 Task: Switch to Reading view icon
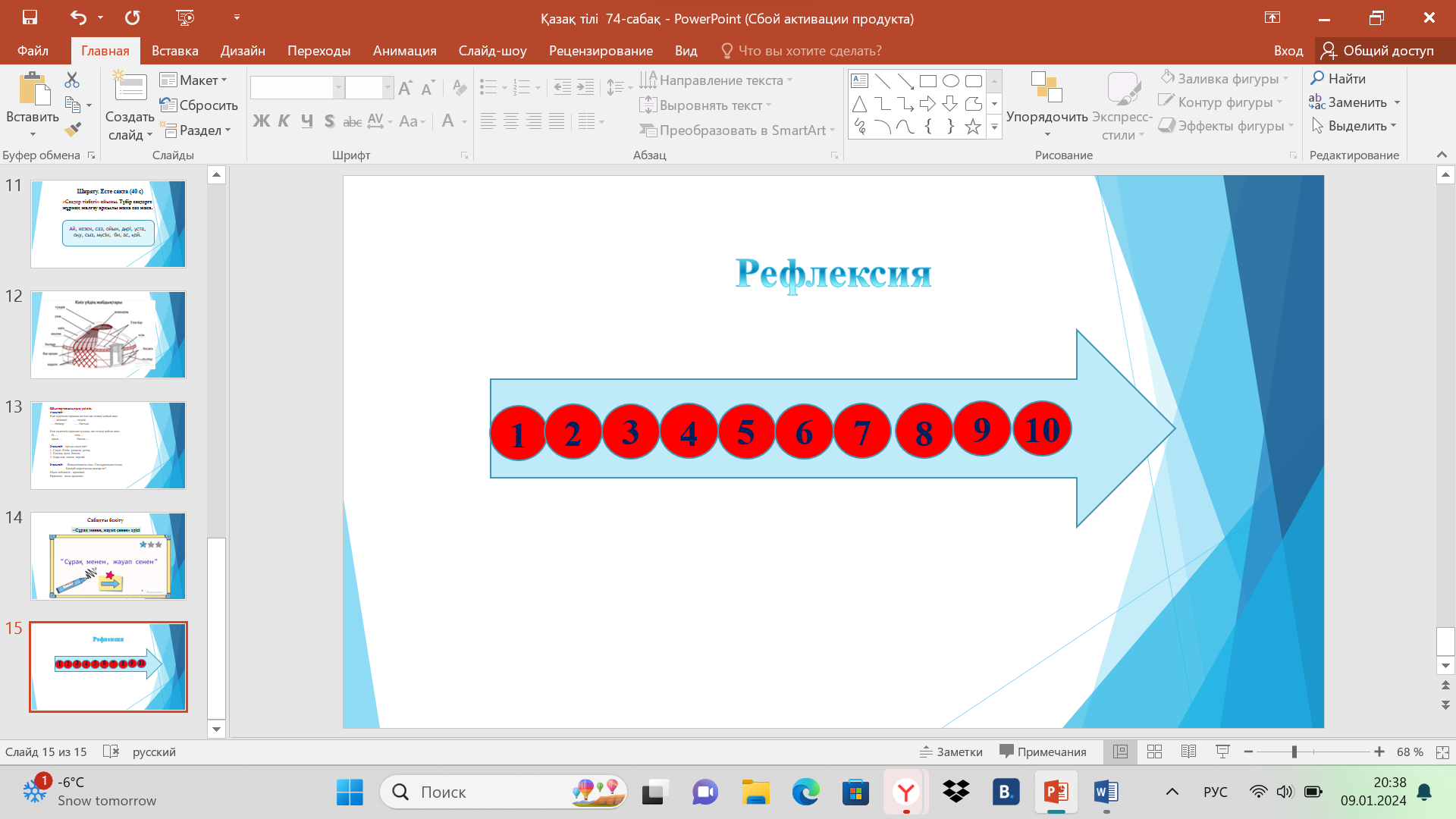[1188, 752]
